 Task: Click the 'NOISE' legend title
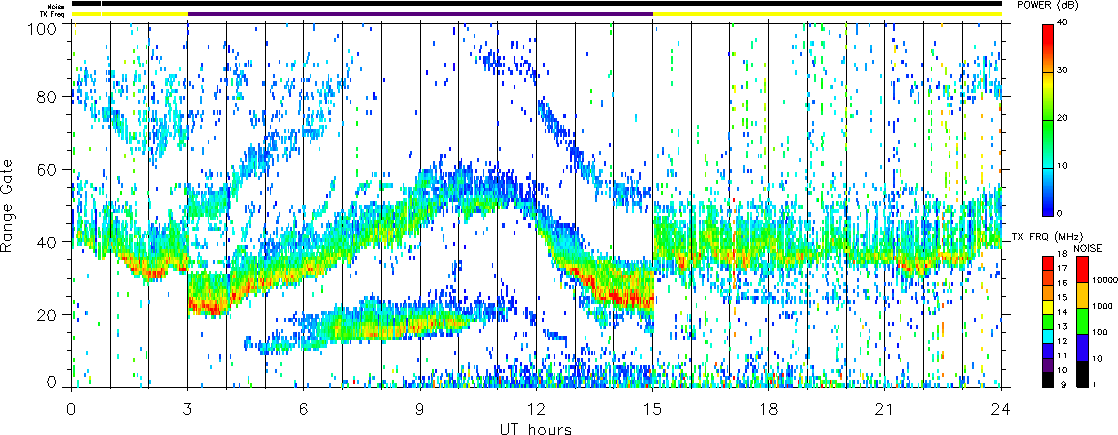pos(1087,248)
